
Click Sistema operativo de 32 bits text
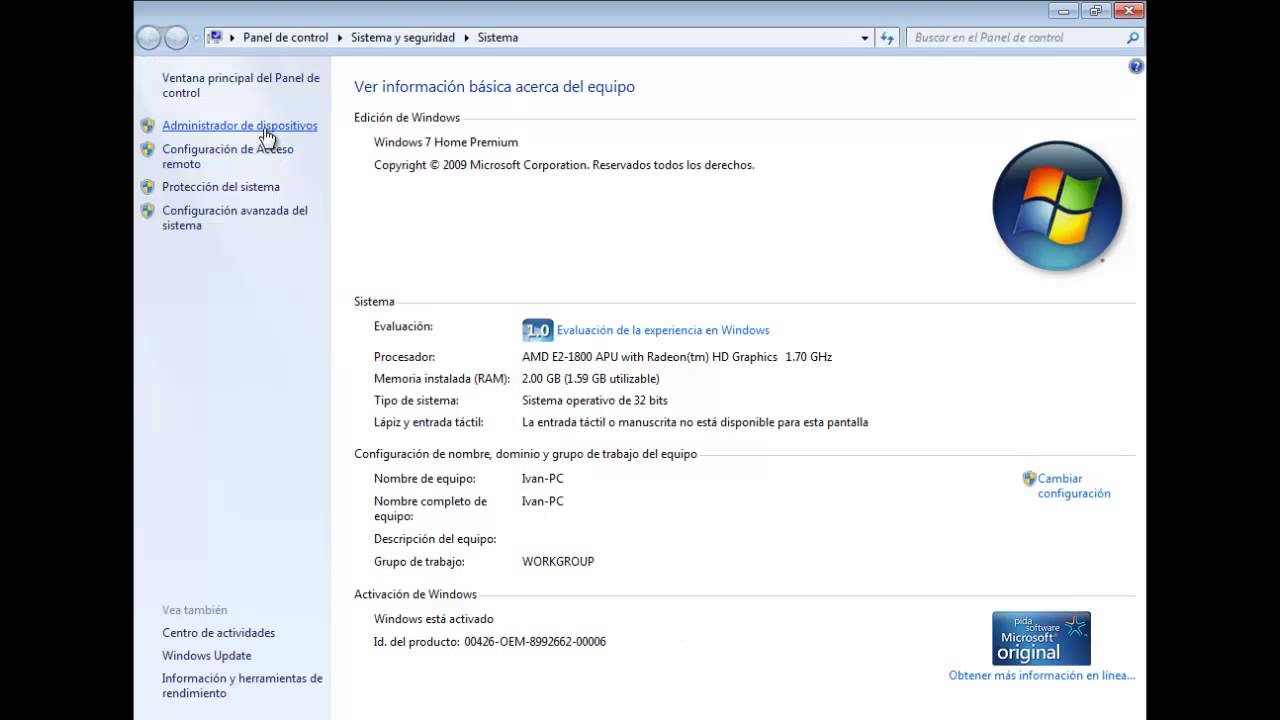coord(595,401)
